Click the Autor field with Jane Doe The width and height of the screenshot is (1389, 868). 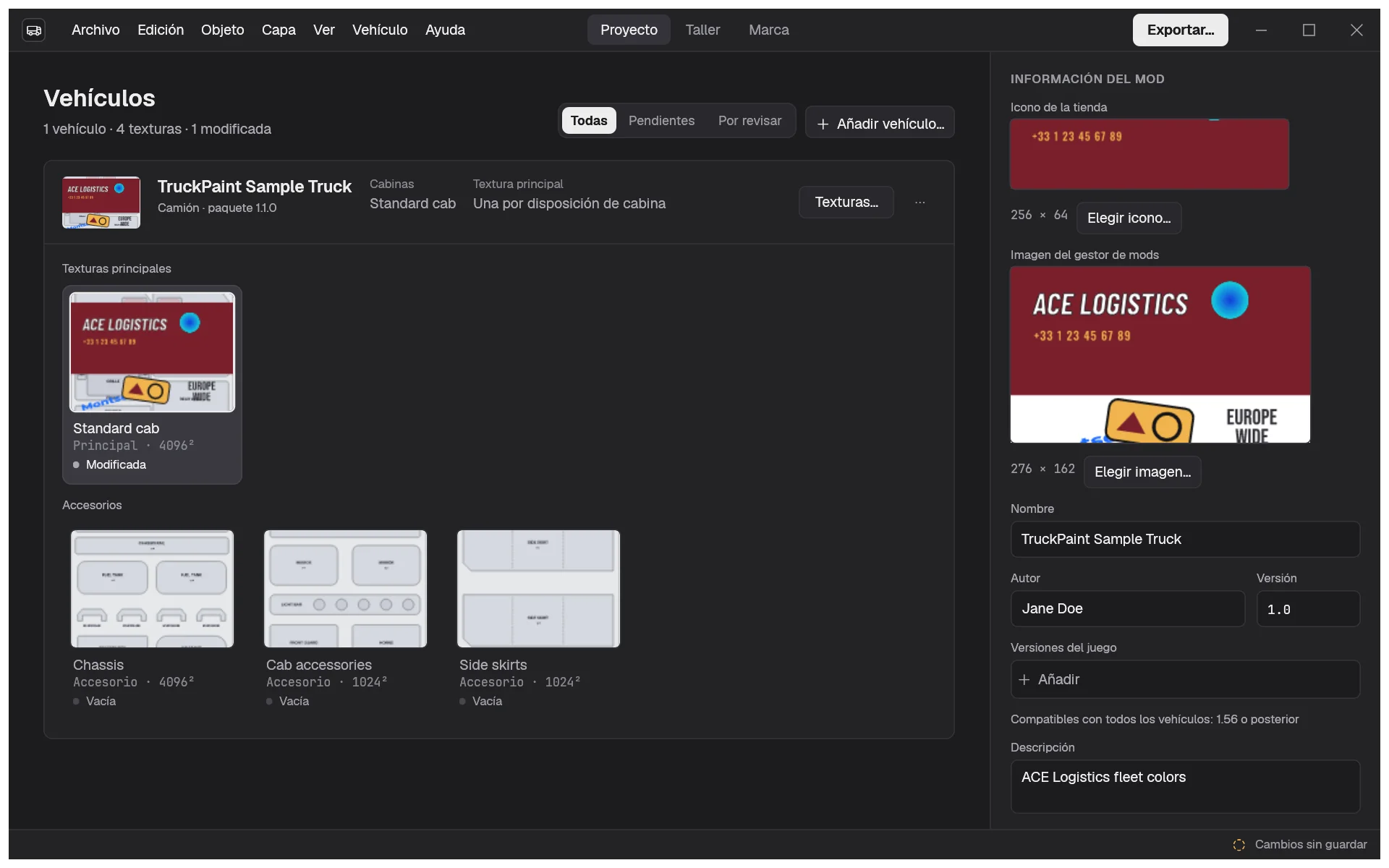pos(1127,609)
